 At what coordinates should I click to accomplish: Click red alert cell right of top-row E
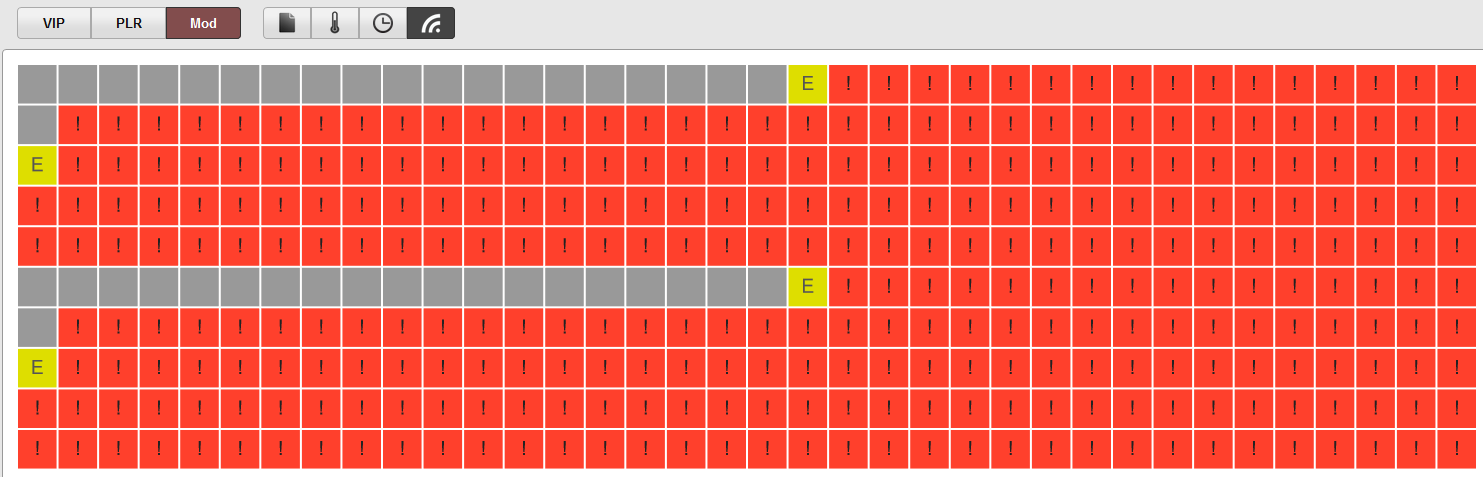[x=848, y=84]
